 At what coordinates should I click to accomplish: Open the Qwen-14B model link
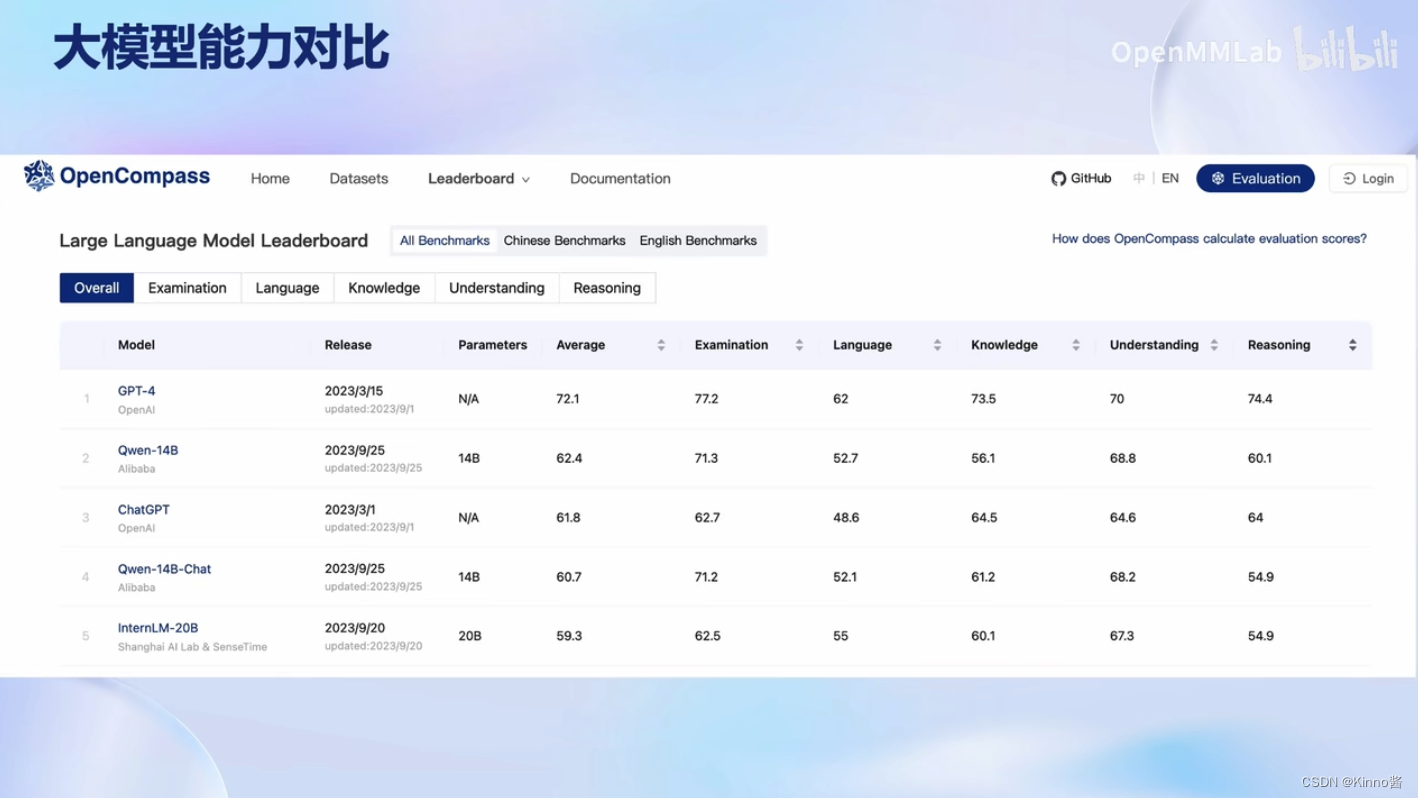click(x=148, y=450)
